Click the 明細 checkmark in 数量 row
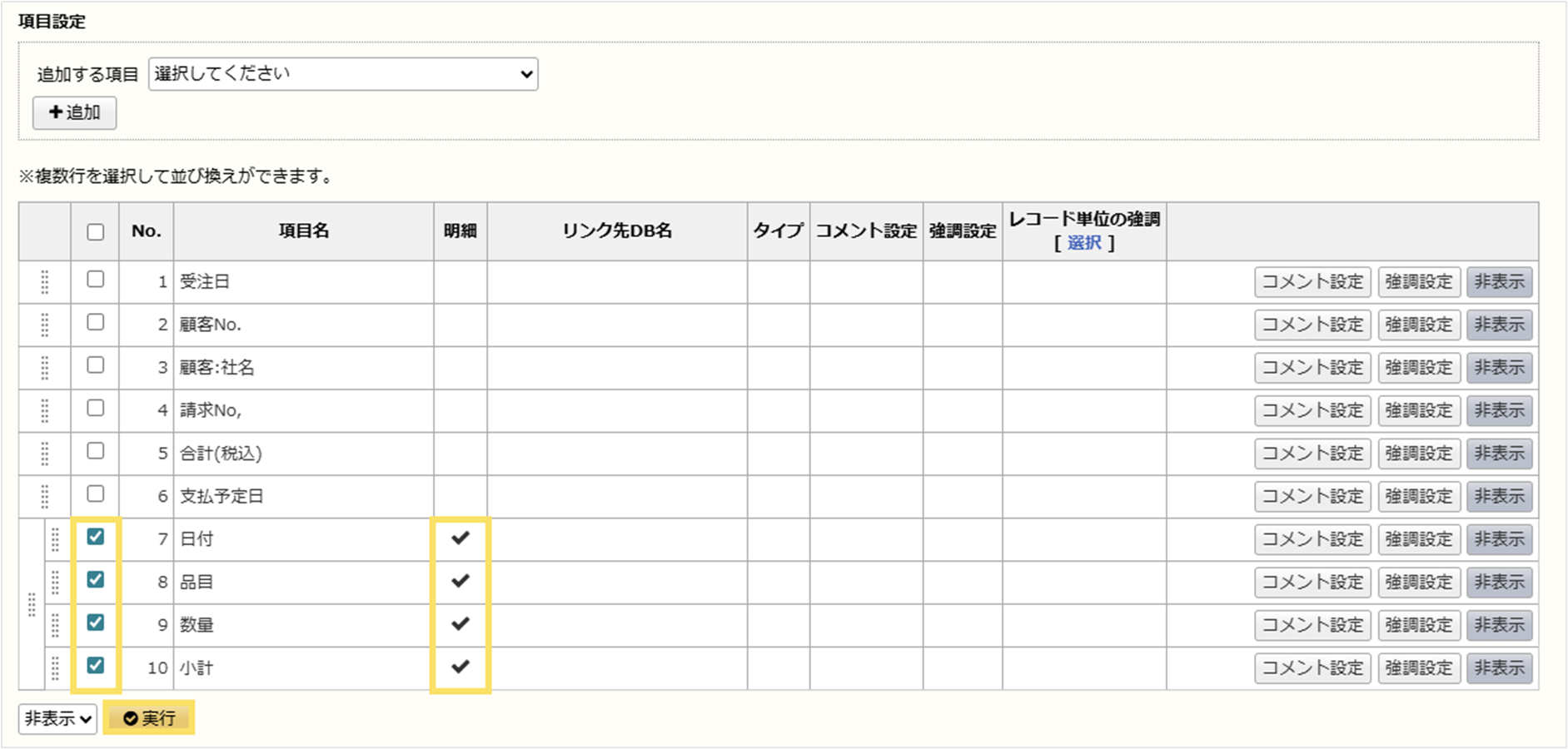1568x749 pixels. pyautogui.click(x=460, y=624)
